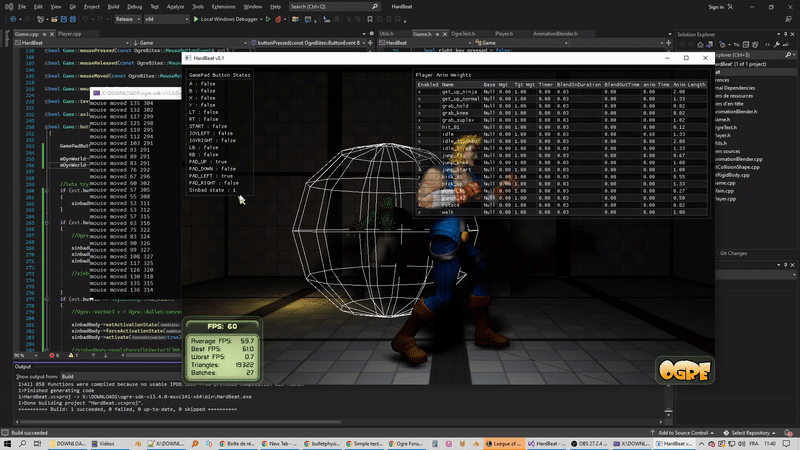Click View Code icon in Solution Explorer

tap(767, 45)
